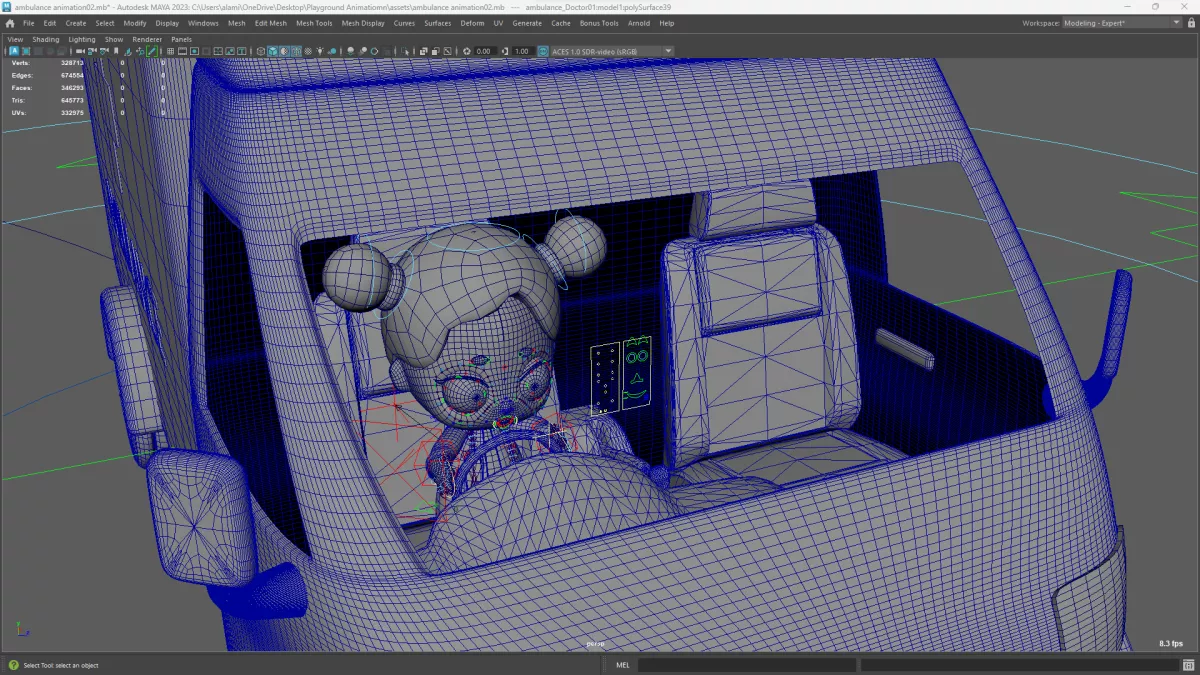Open the Workspace Modeling - Expert dropdown
The height and width of the screenshot is (675, 1200).
pos(1122,23)
